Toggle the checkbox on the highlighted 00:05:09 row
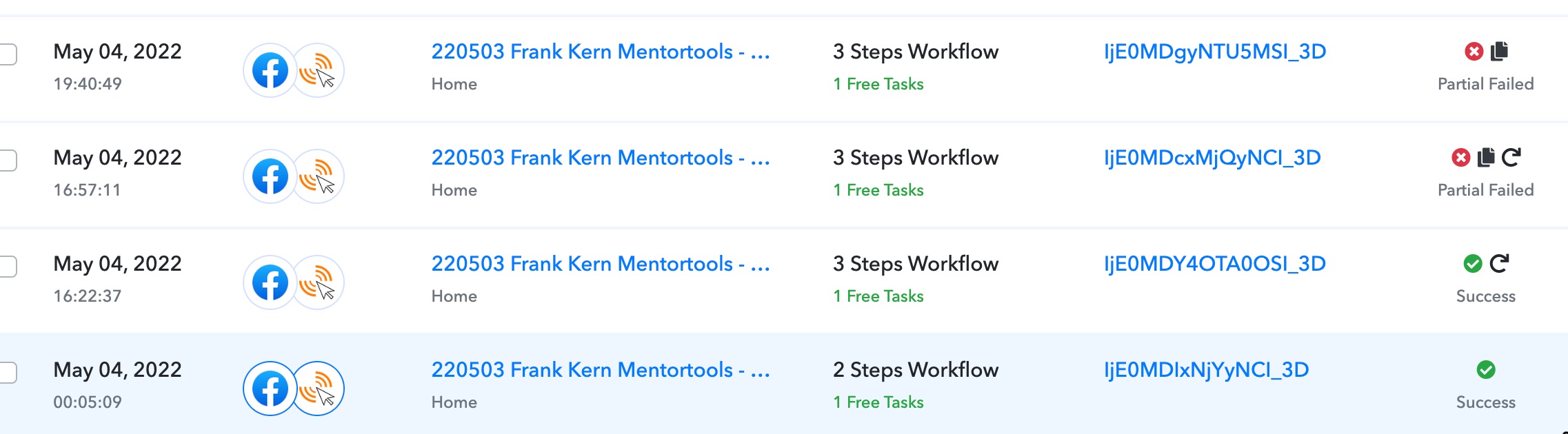The image size is (1568, 434). [6, 373]
